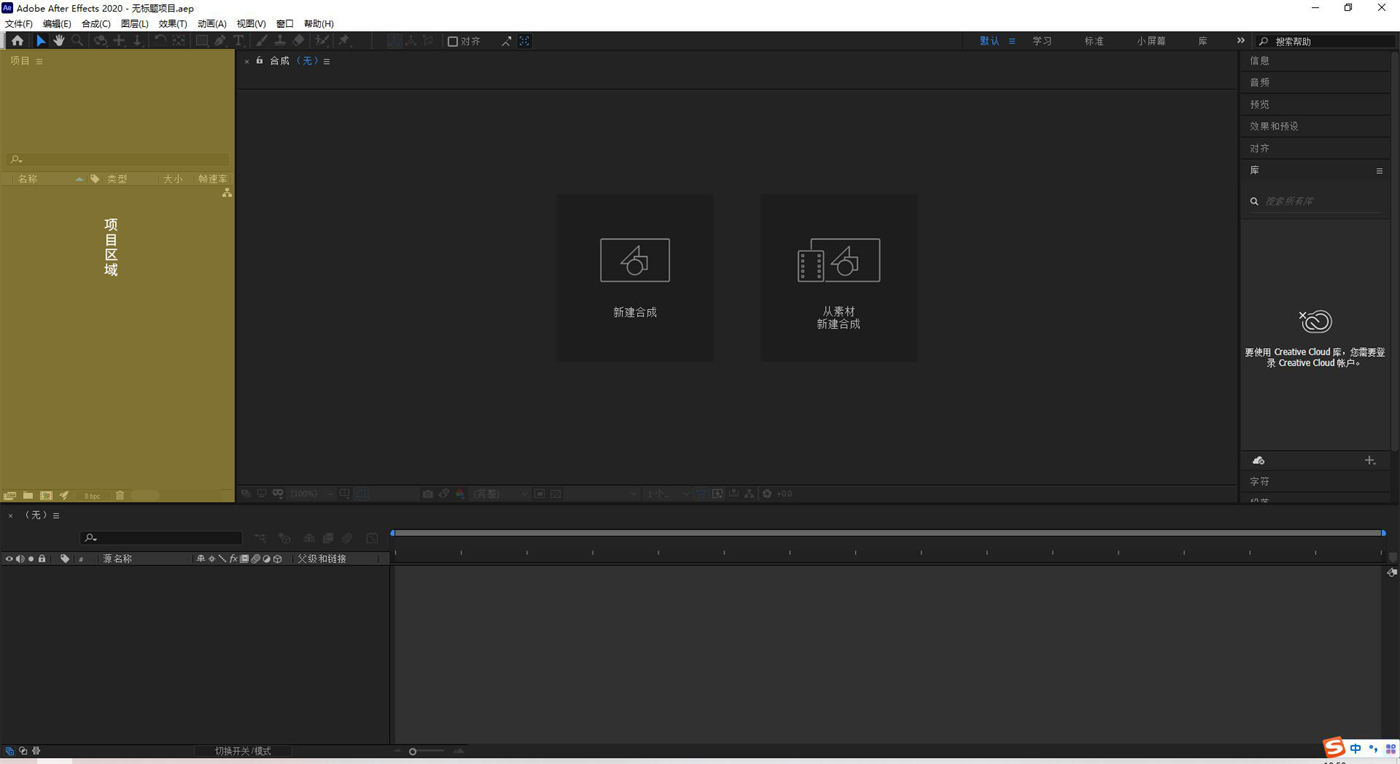The height and width of the screenshot is (764, 1400).
Task: Click the timeline zoom slider handle
Action: pos(412,751)
